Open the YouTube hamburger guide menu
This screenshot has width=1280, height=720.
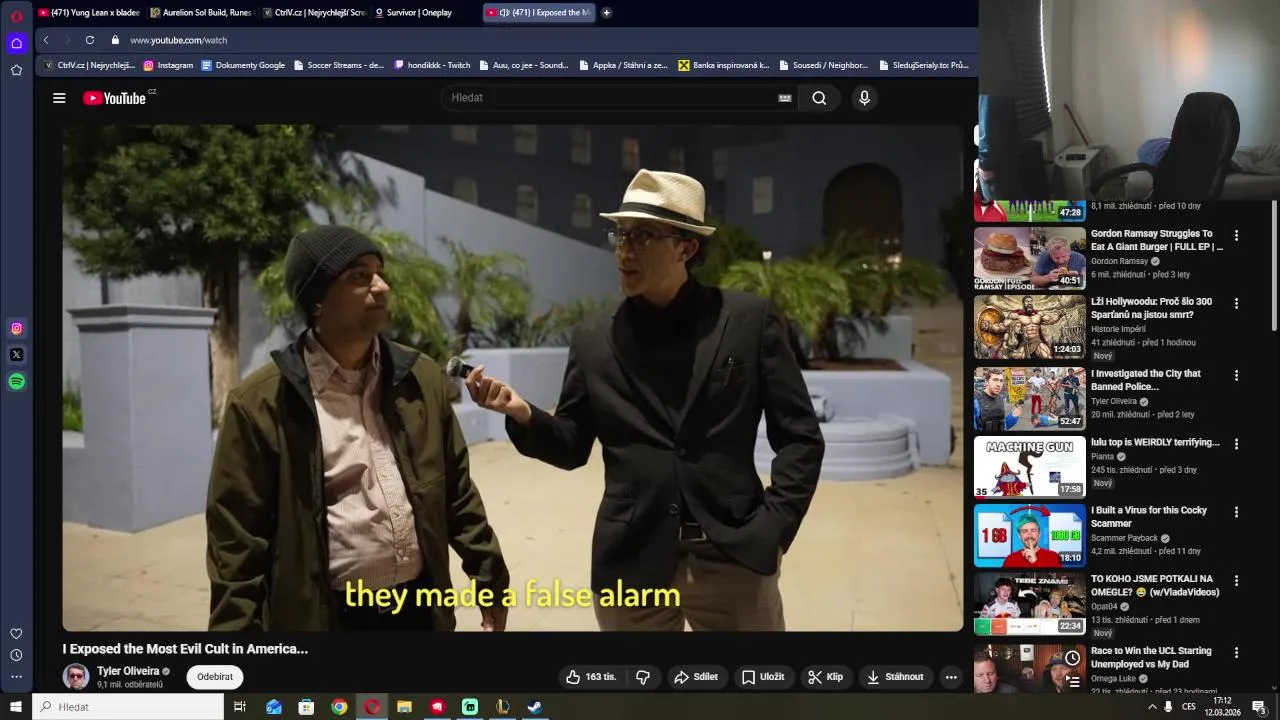point(59,98)
